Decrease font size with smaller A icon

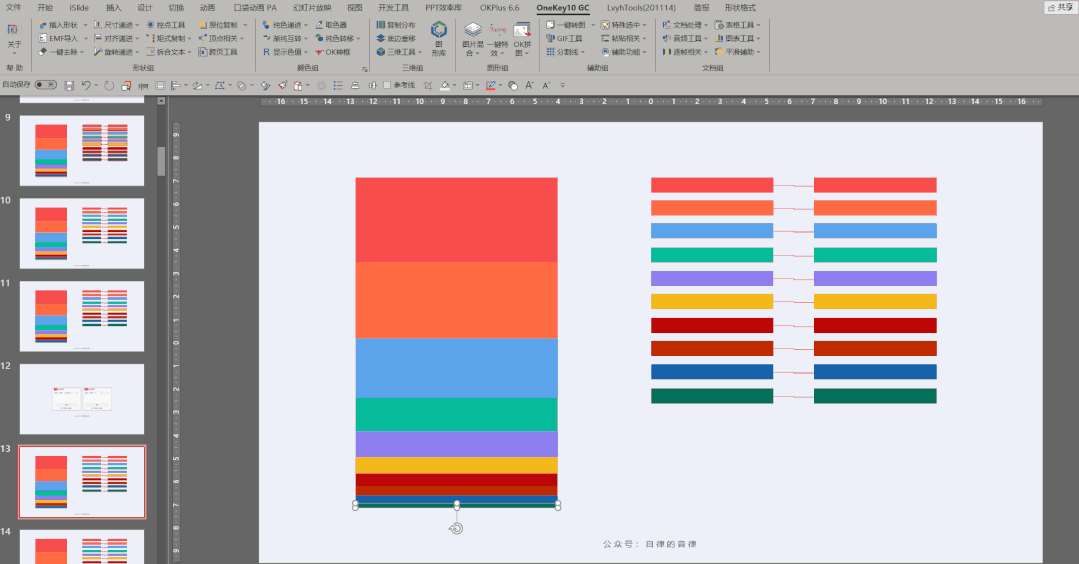[546, 85]
